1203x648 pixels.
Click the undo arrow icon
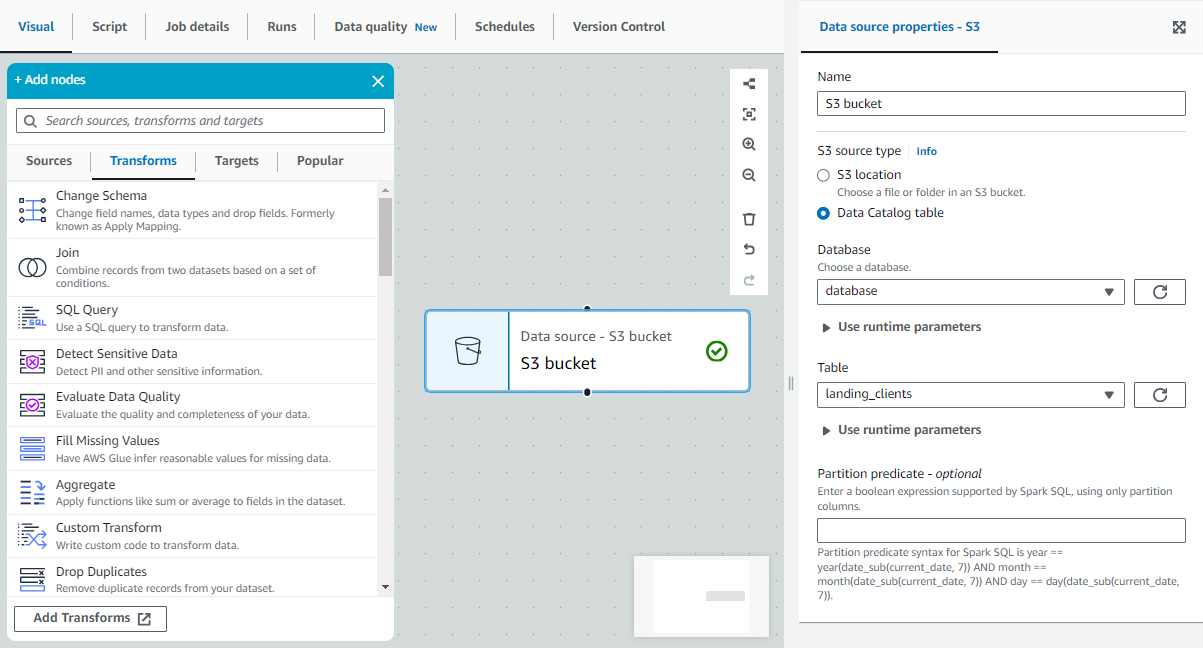[x=749, y=249]
